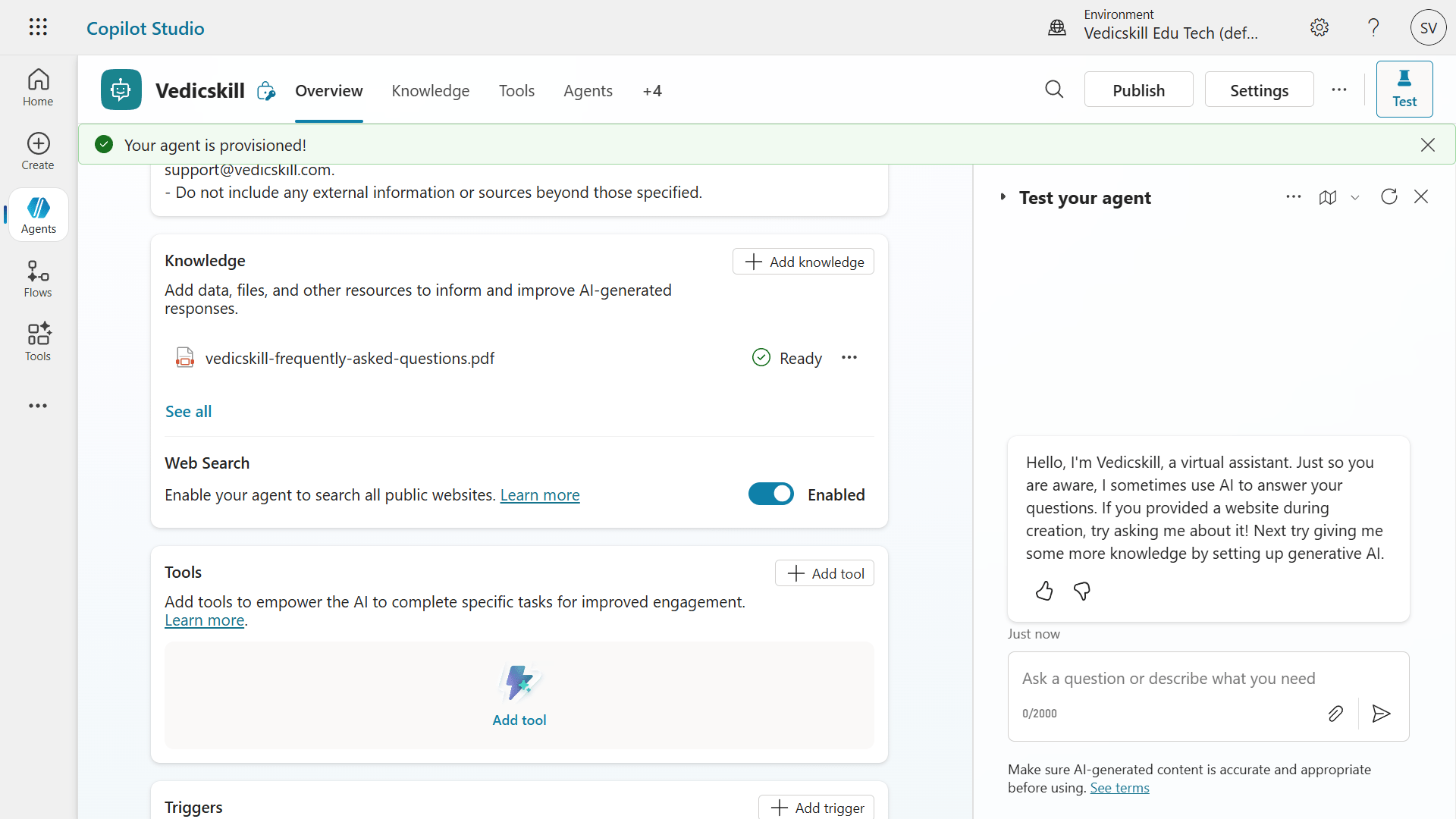The height and width of the screenshot is (819, 1456).
Task: Refresh the test conversation
Action: [1389, 197]
